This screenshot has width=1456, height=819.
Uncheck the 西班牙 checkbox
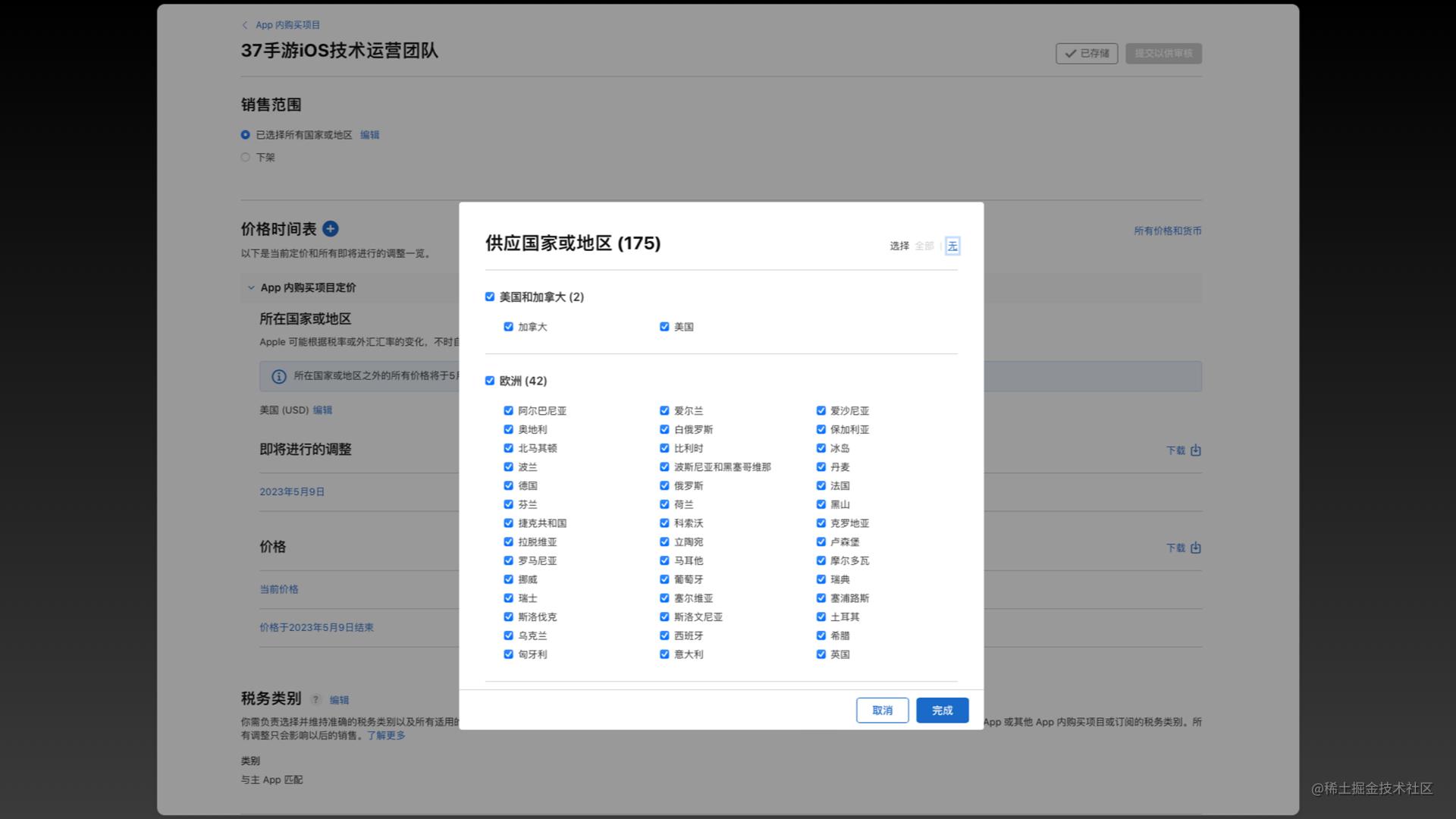(x=664, y=635)
